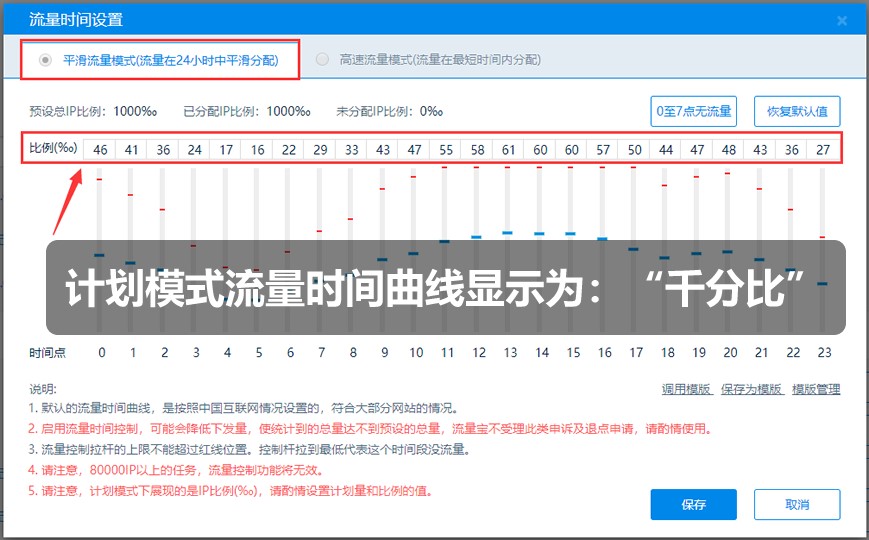Click the 保存 button
869x540 pixels.
pyautogui.click(x=693, y=505)
